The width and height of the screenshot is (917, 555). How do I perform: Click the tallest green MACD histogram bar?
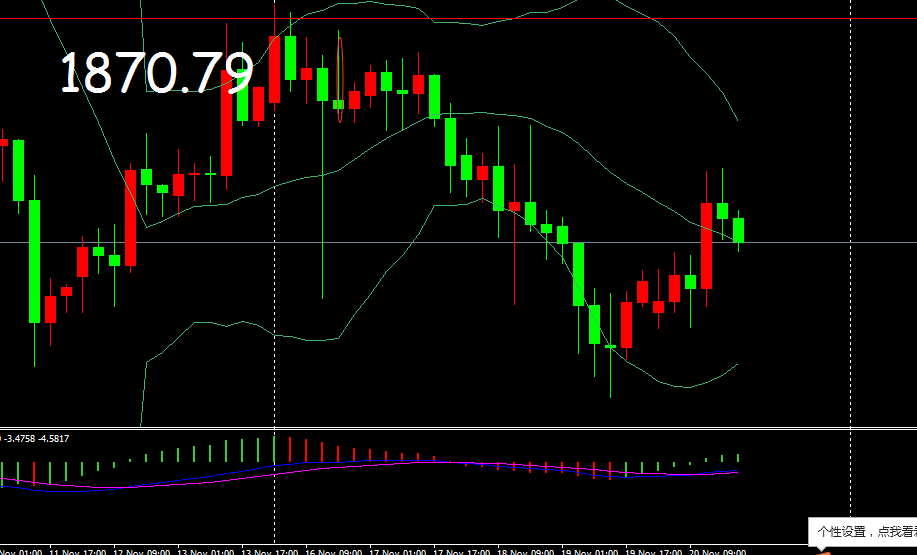point(274,450)
